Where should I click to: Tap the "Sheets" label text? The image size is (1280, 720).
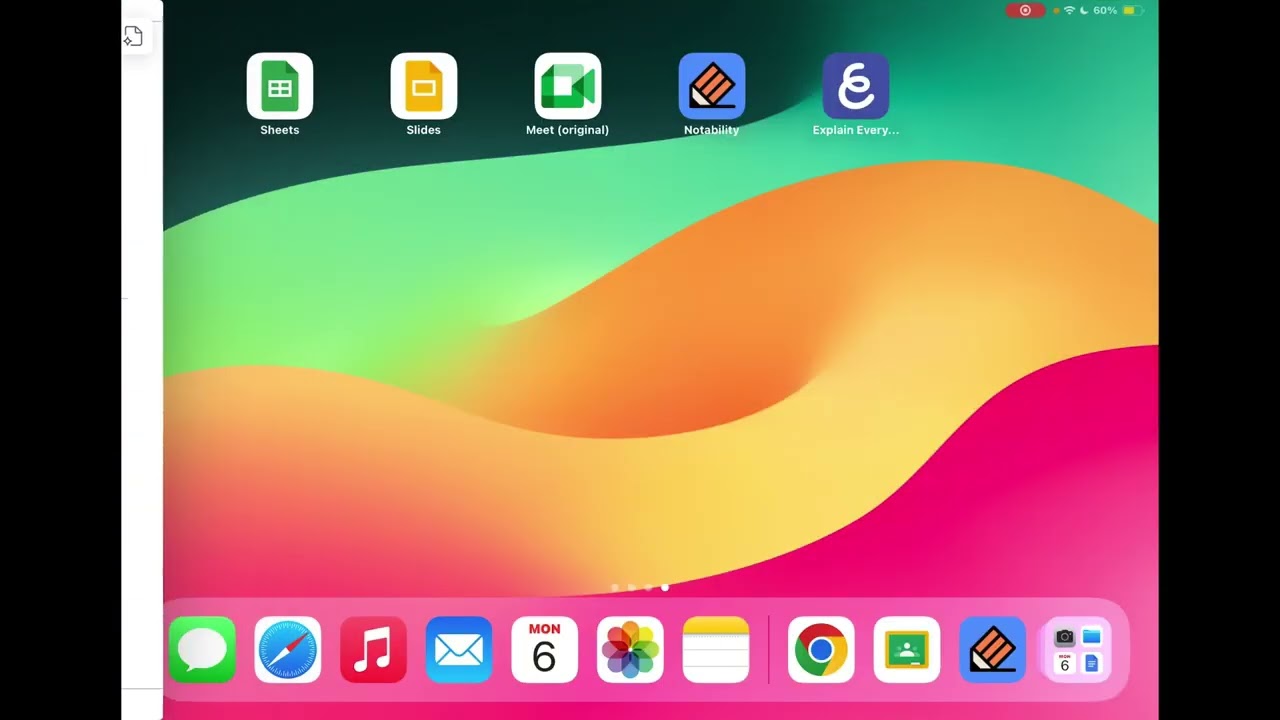(x=280, y=130)
